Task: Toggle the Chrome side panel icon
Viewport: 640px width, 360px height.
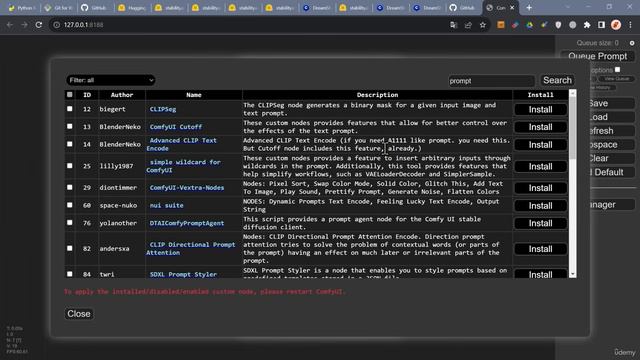Action: coord(601,25)
